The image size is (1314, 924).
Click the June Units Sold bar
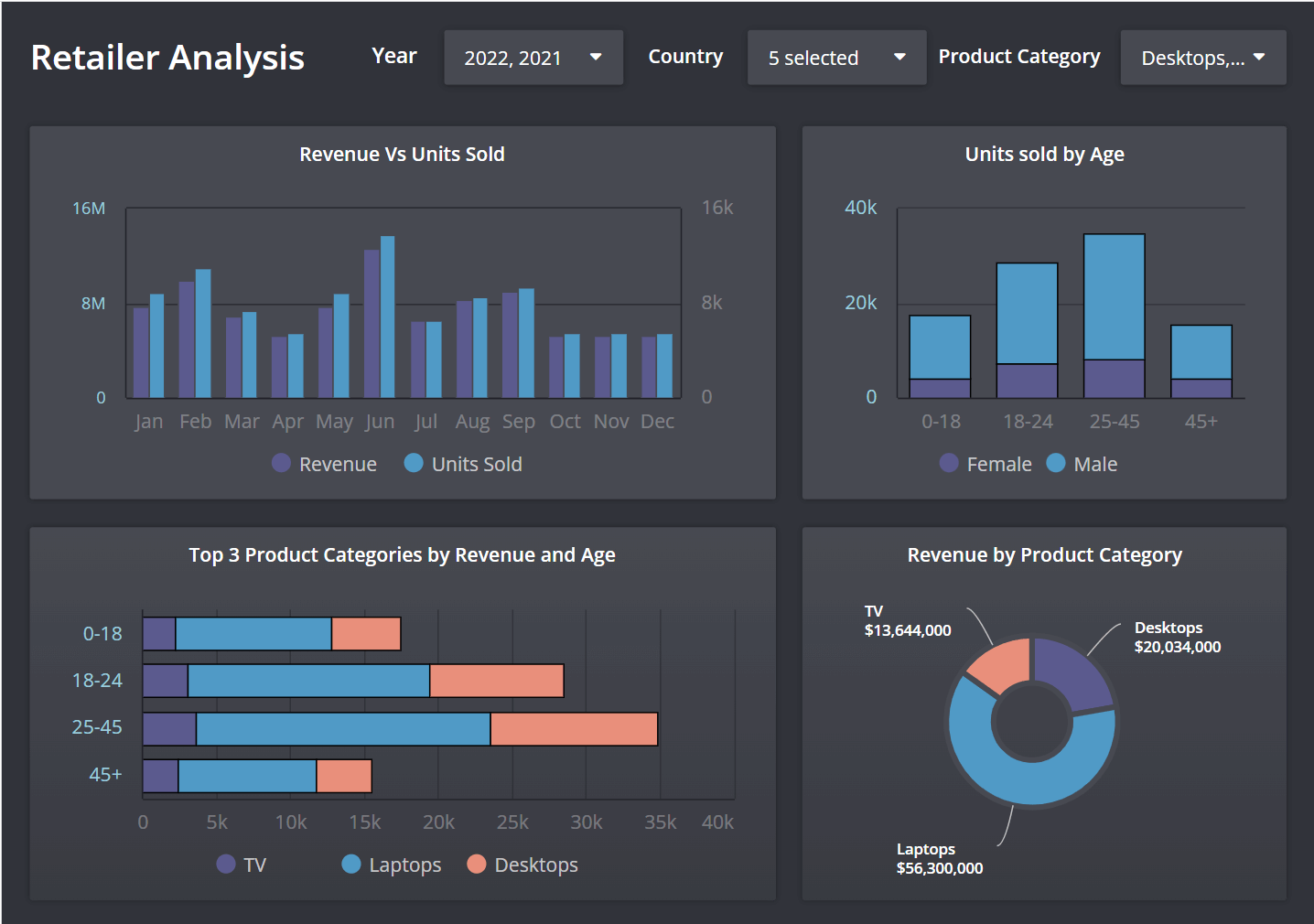(388, 317)
